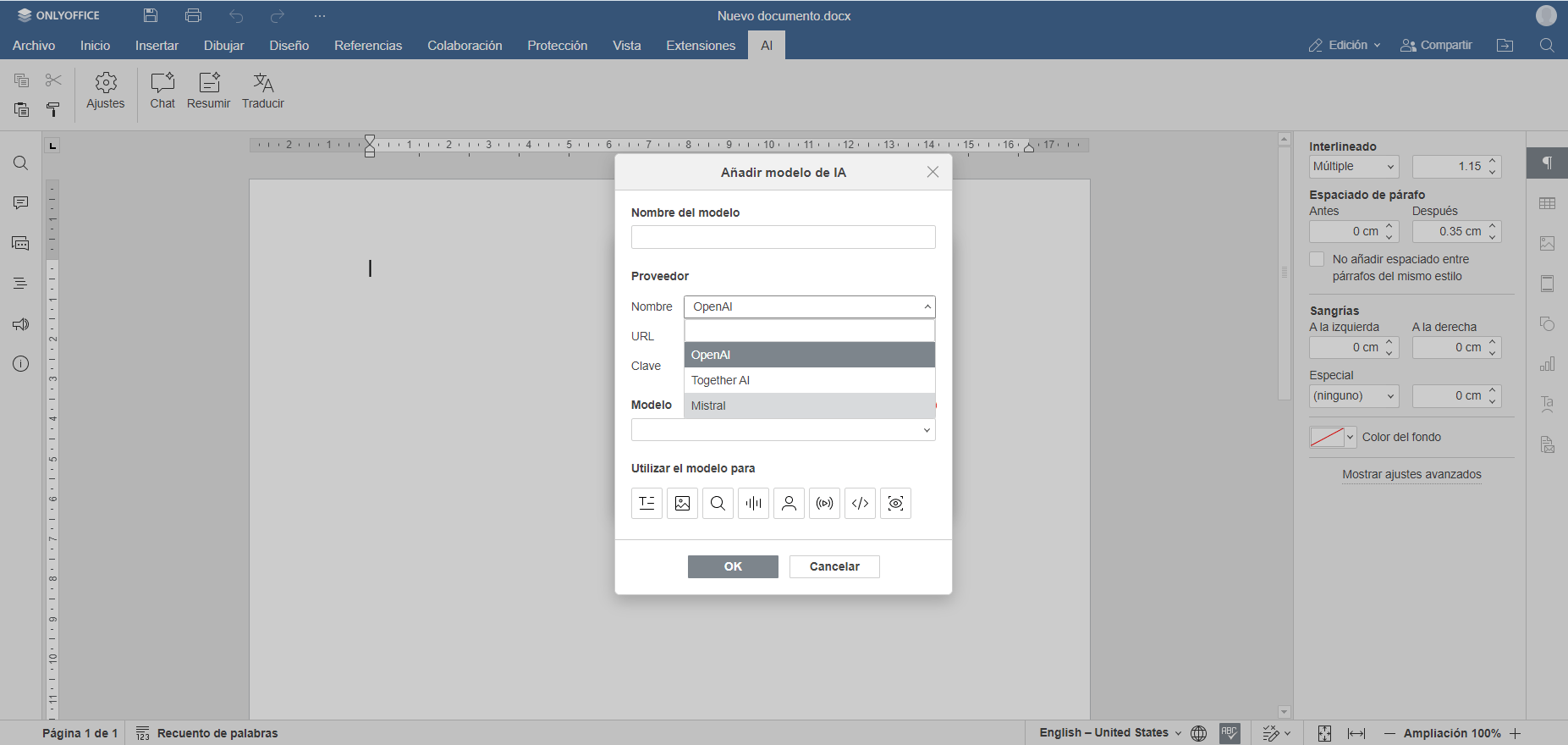The image size is (1568, 745).
Task: Open the English – United States language selector
Action: pos(1110,733)
